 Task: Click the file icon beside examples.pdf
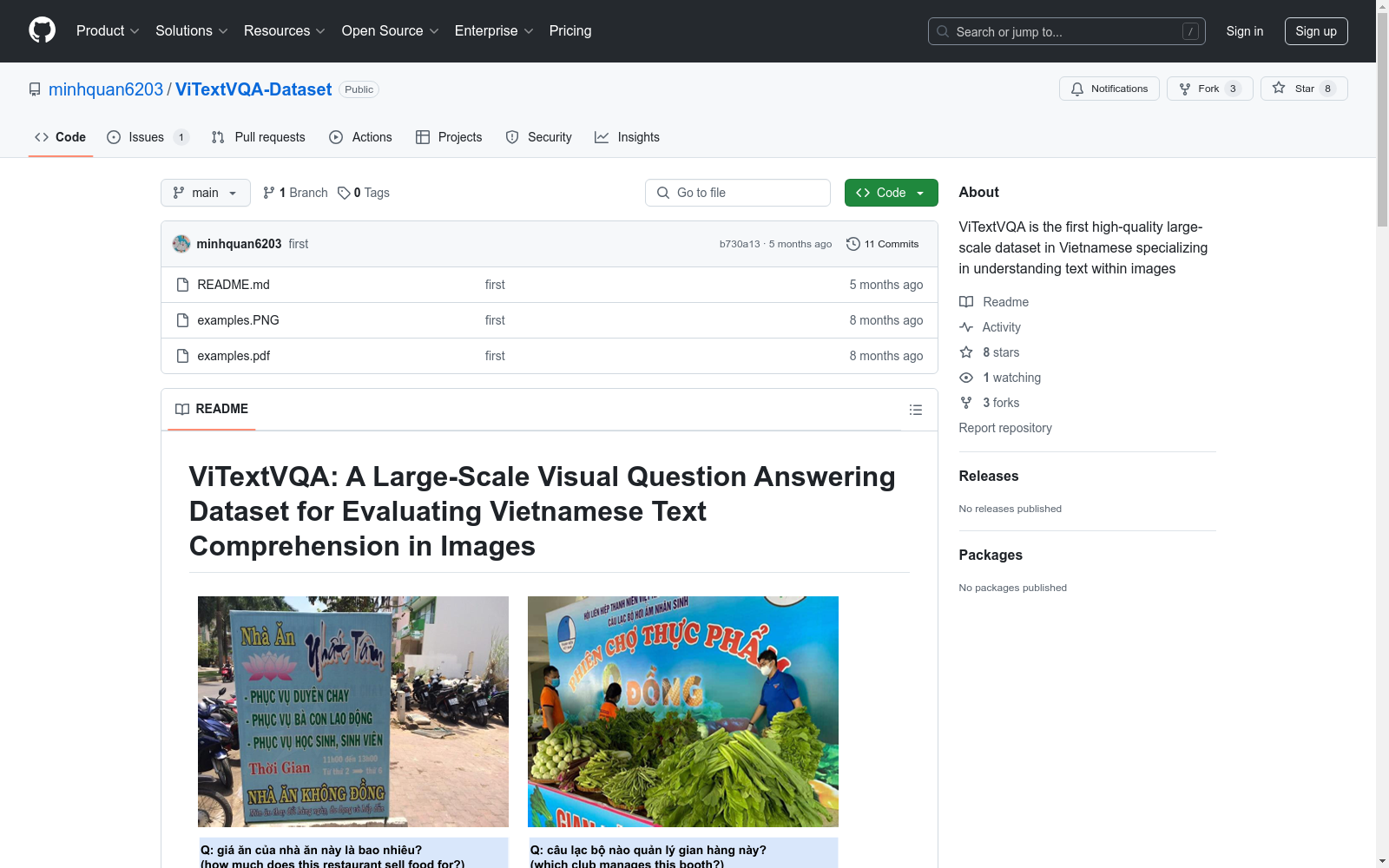click(182, 356)
